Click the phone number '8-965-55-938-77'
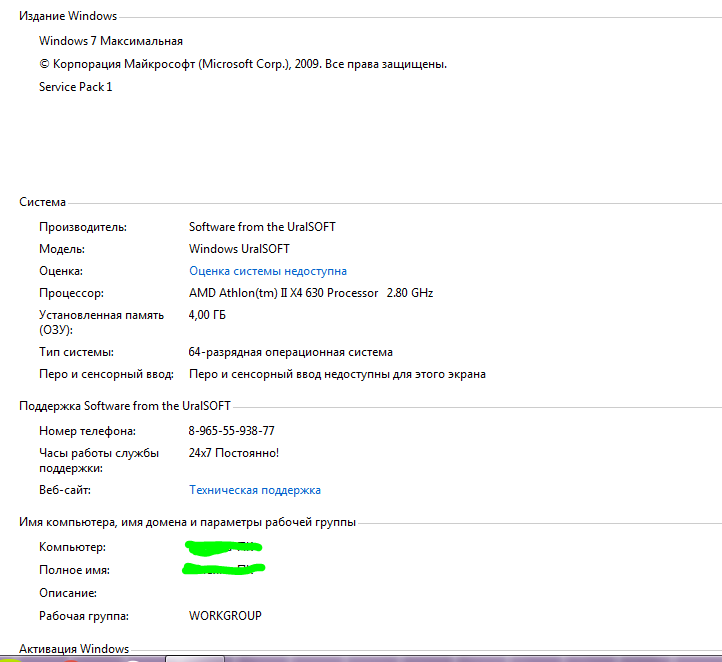Screen dimensions: 722x662 click(231, 431)
